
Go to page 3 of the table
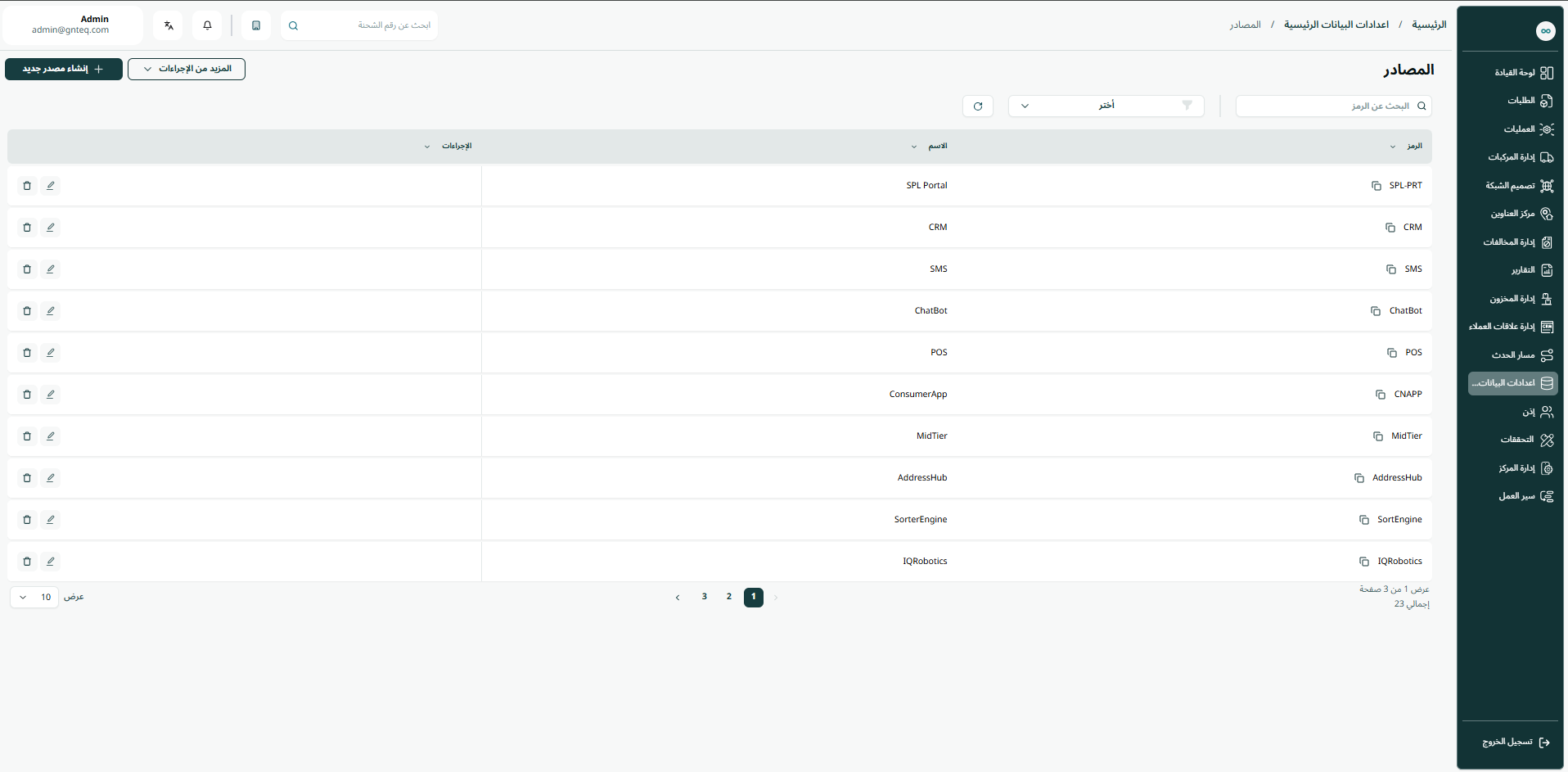704,597
